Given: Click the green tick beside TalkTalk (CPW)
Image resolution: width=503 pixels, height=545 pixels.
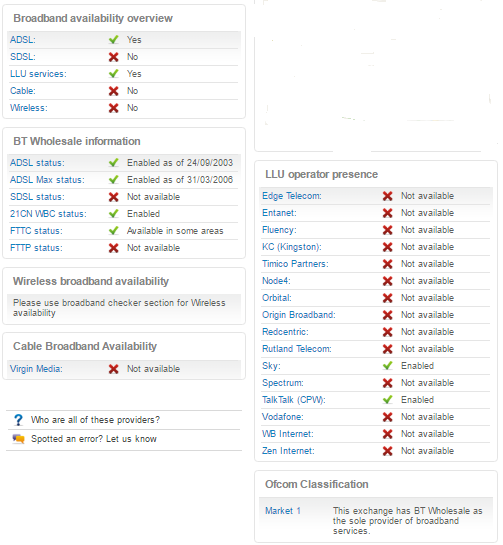Looking at the screenshot, I should click(x=387, y=400).
